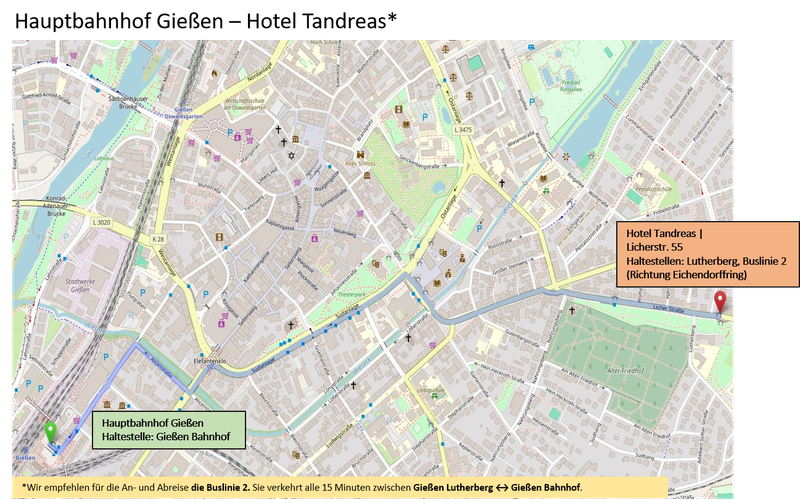Image resolution: width=800 pixels, height=500 pixels.
Task: Click the Elefantenklo label
Action: (210, 361)
